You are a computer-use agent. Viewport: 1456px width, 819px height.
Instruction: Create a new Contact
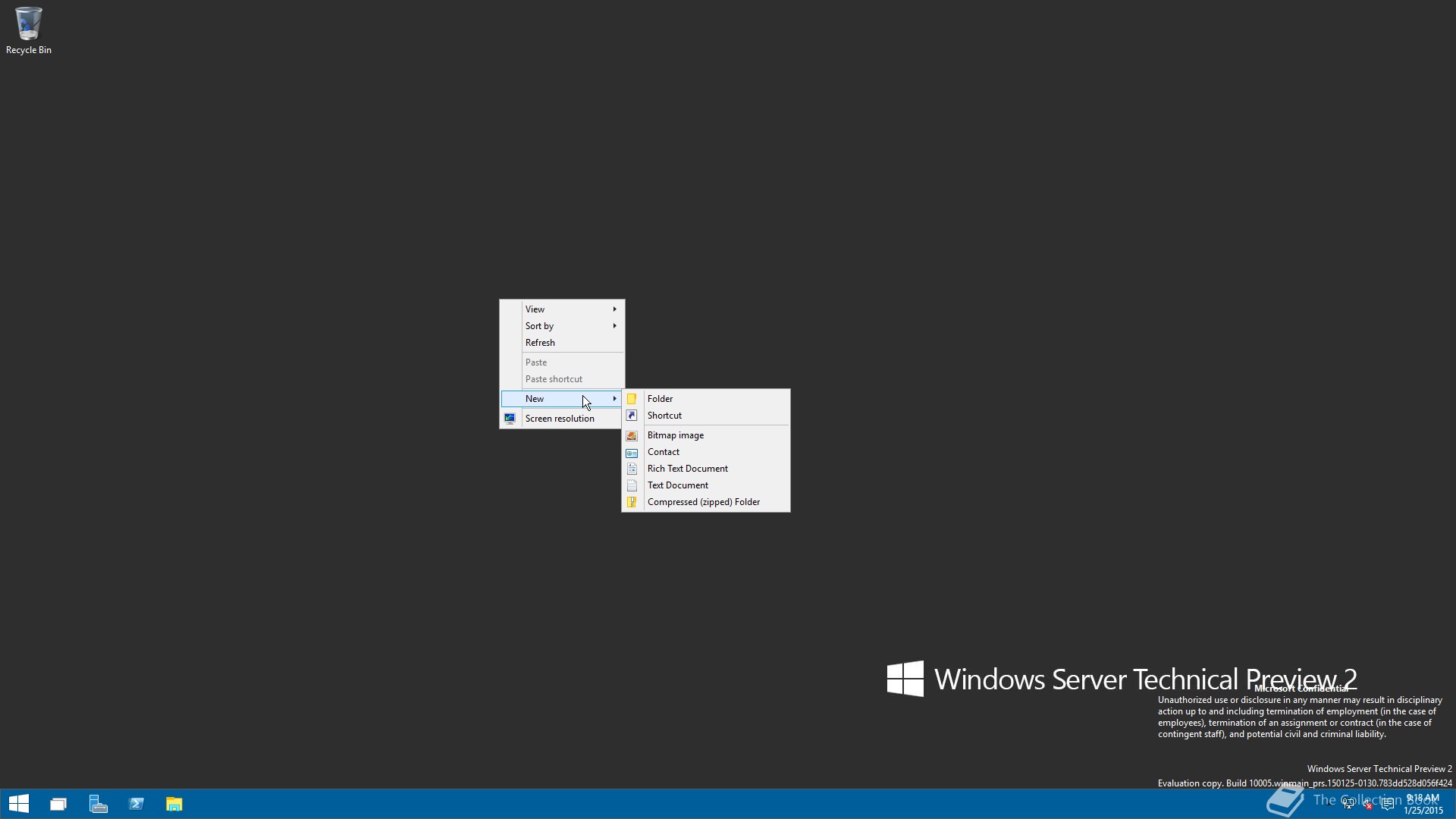point(706,452)
